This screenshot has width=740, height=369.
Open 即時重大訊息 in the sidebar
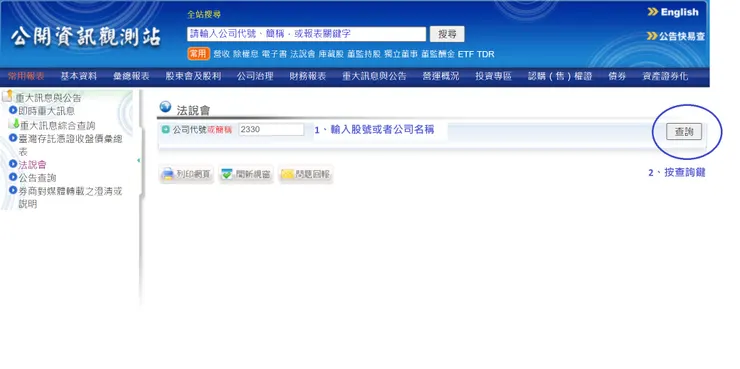pos(46,111)
